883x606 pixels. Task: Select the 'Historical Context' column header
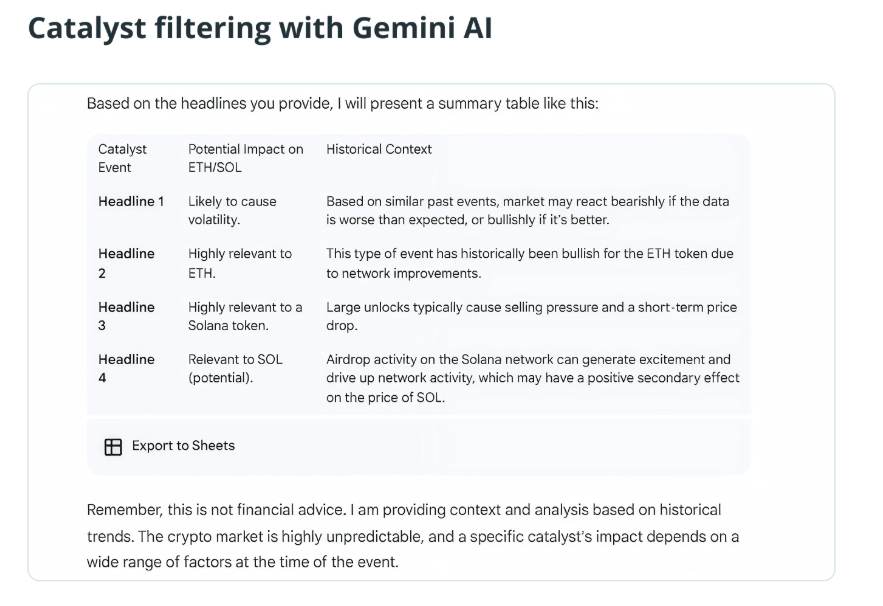(x=379, y=149)
